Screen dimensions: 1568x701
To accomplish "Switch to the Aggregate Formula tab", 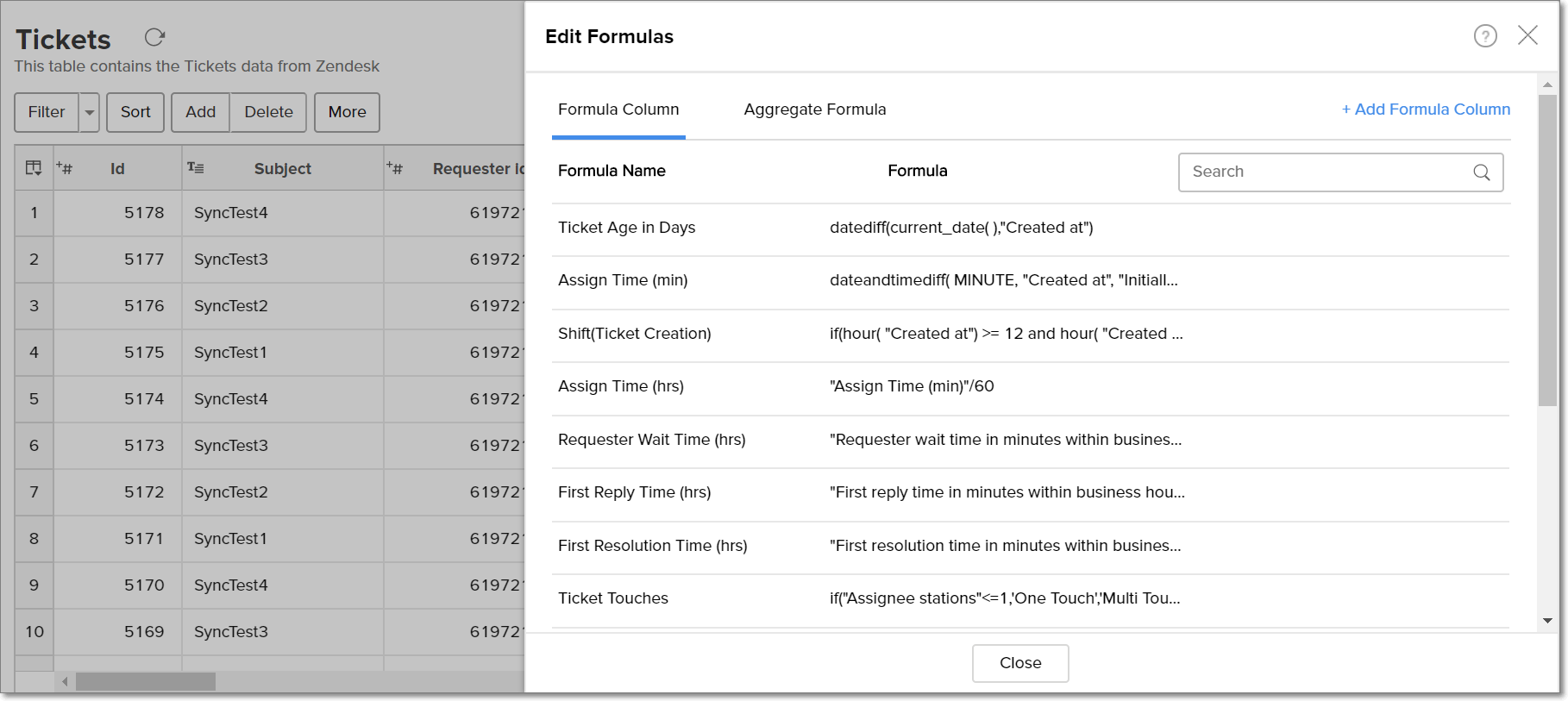I will pyautogui.click(x=814, y=110).
